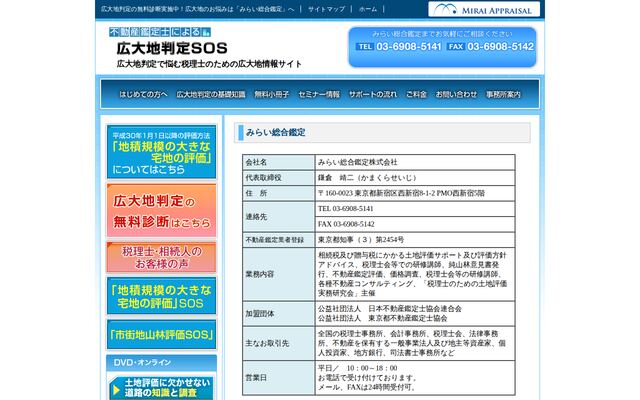The width and height of the screenshot is (640, 400).
Task: Open セミナー情報 in the navigation bar
Action: pyautogui.click(x=319, y=94)
